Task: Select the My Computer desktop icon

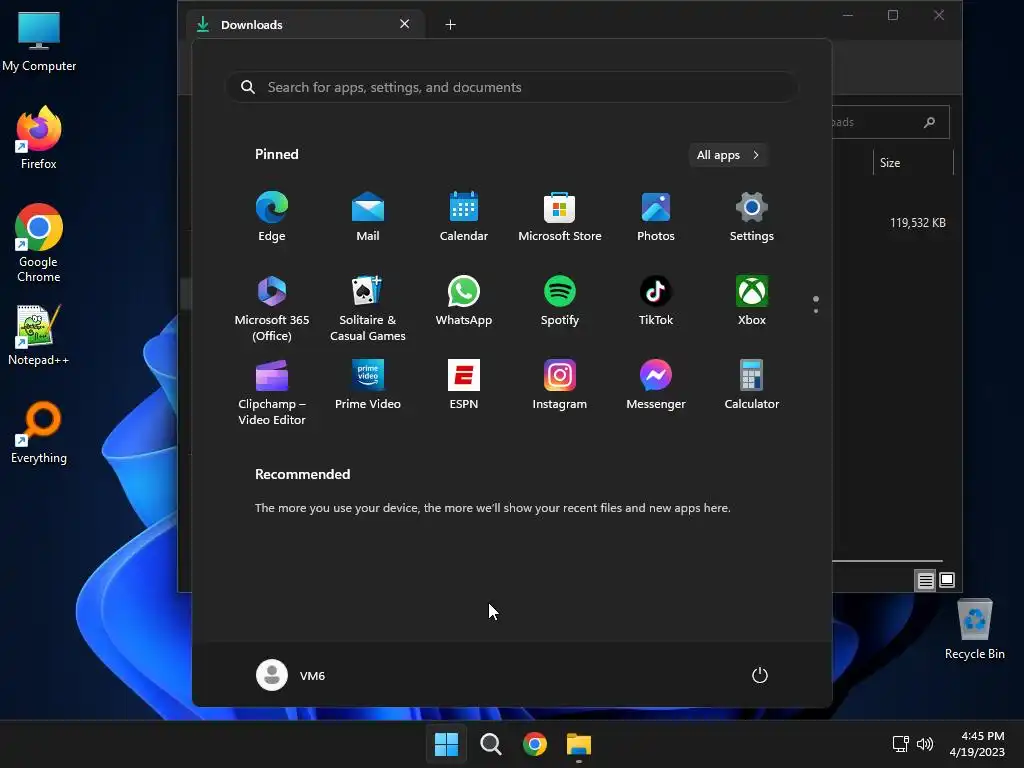Action: click(39, 42)
